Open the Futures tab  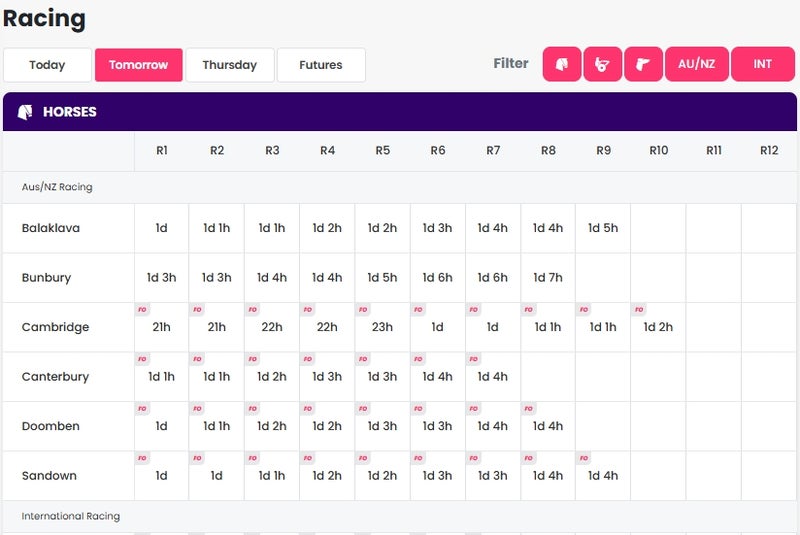pos(321,65)
